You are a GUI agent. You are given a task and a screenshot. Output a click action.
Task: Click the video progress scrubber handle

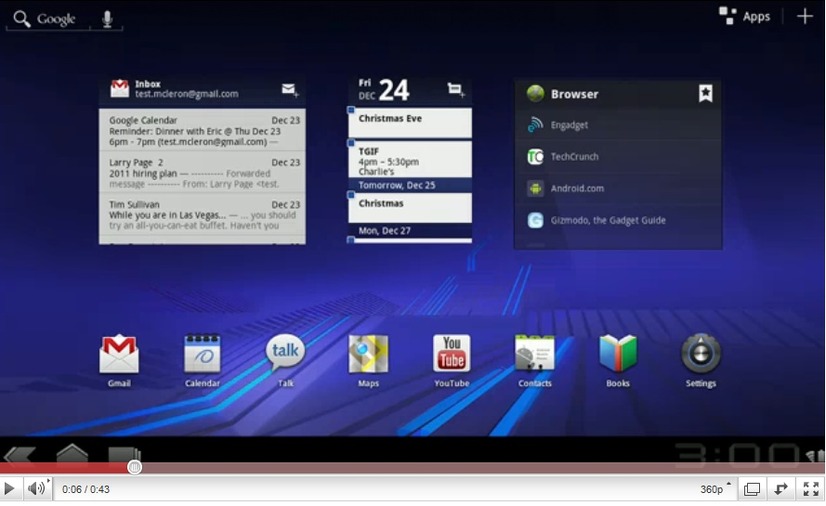tap(134, 467)
